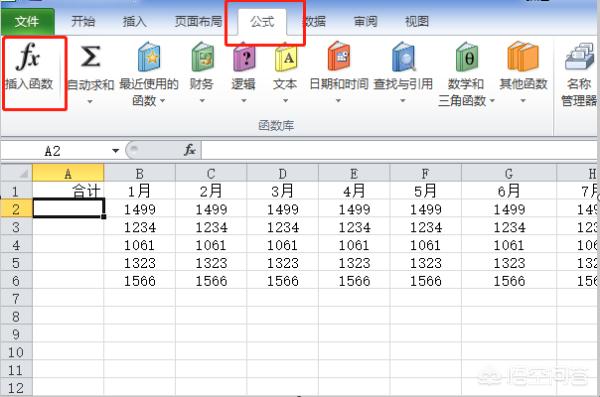Click cell E5 with value 1323
Viewport: 600px width, 397px height.
point(354,263)
